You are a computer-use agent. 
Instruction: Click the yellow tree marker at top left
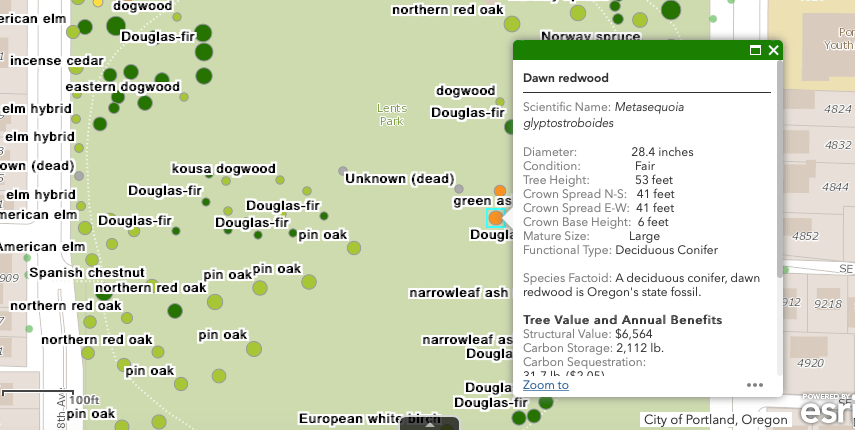[x=97, y=3]
